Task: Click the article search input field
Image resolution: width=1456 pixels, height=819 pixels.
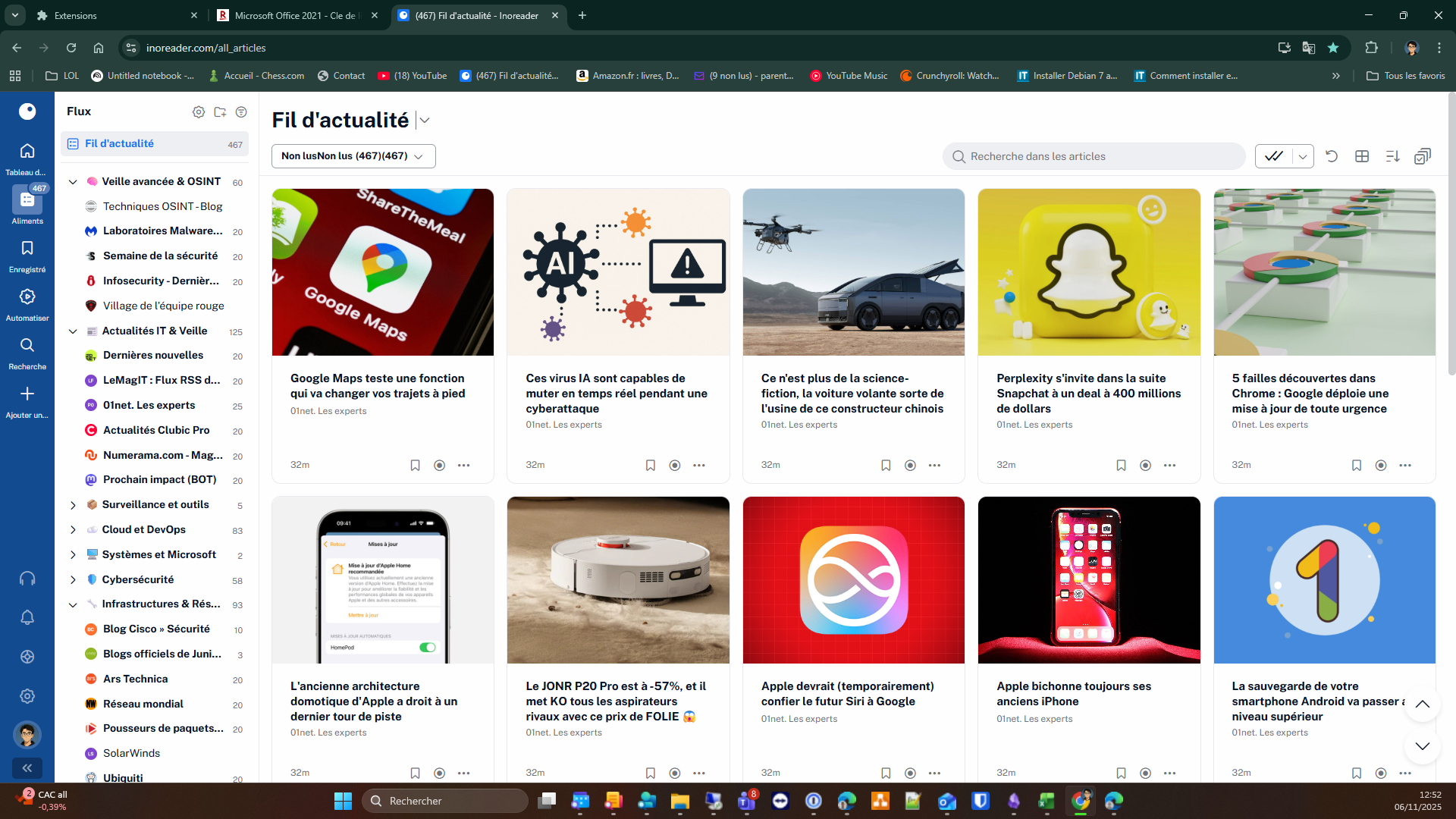Action: tap(1092, 156)
